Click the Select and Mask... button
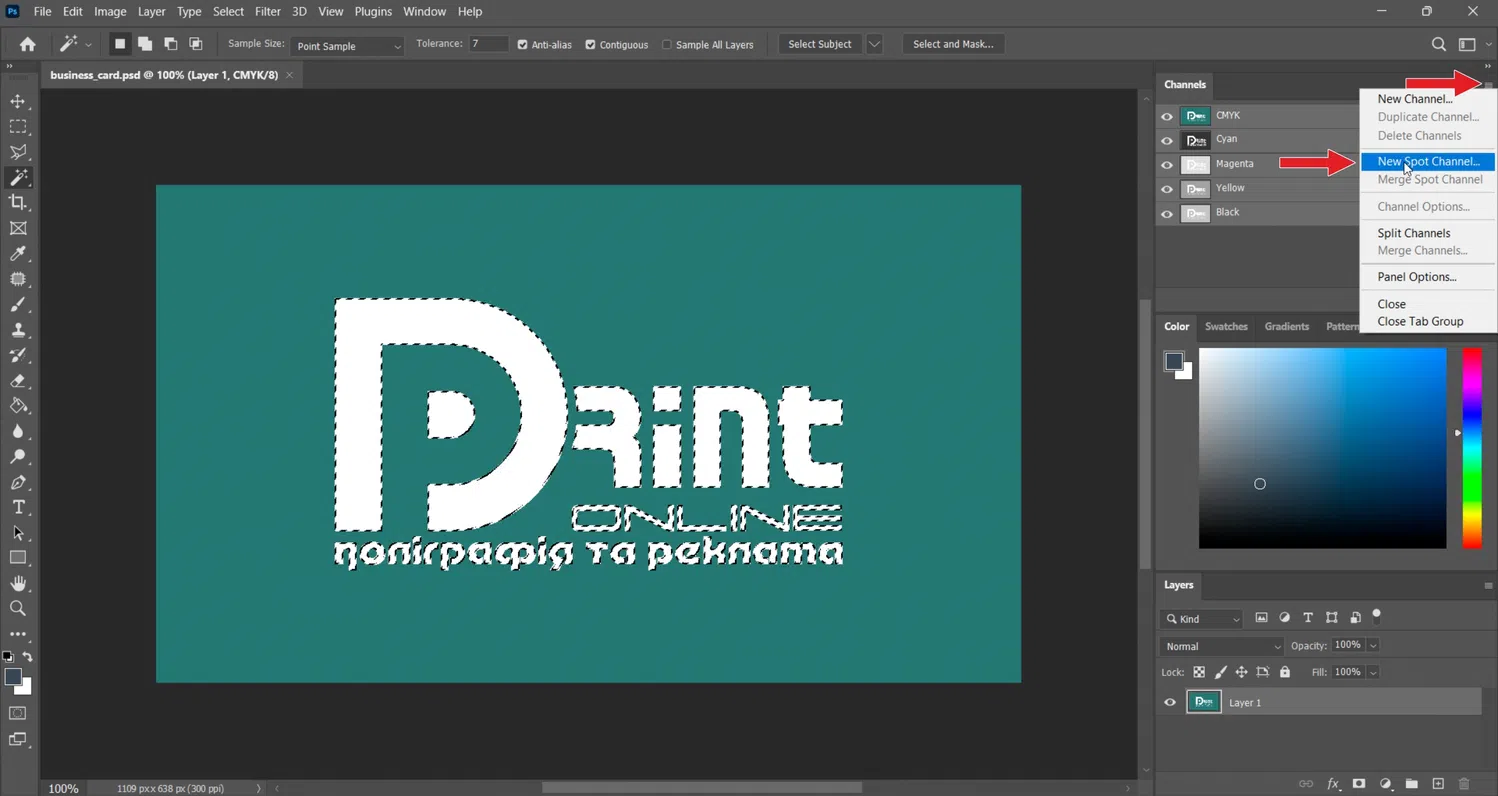Screen dimensions: 1498x796 coord(953,44)
